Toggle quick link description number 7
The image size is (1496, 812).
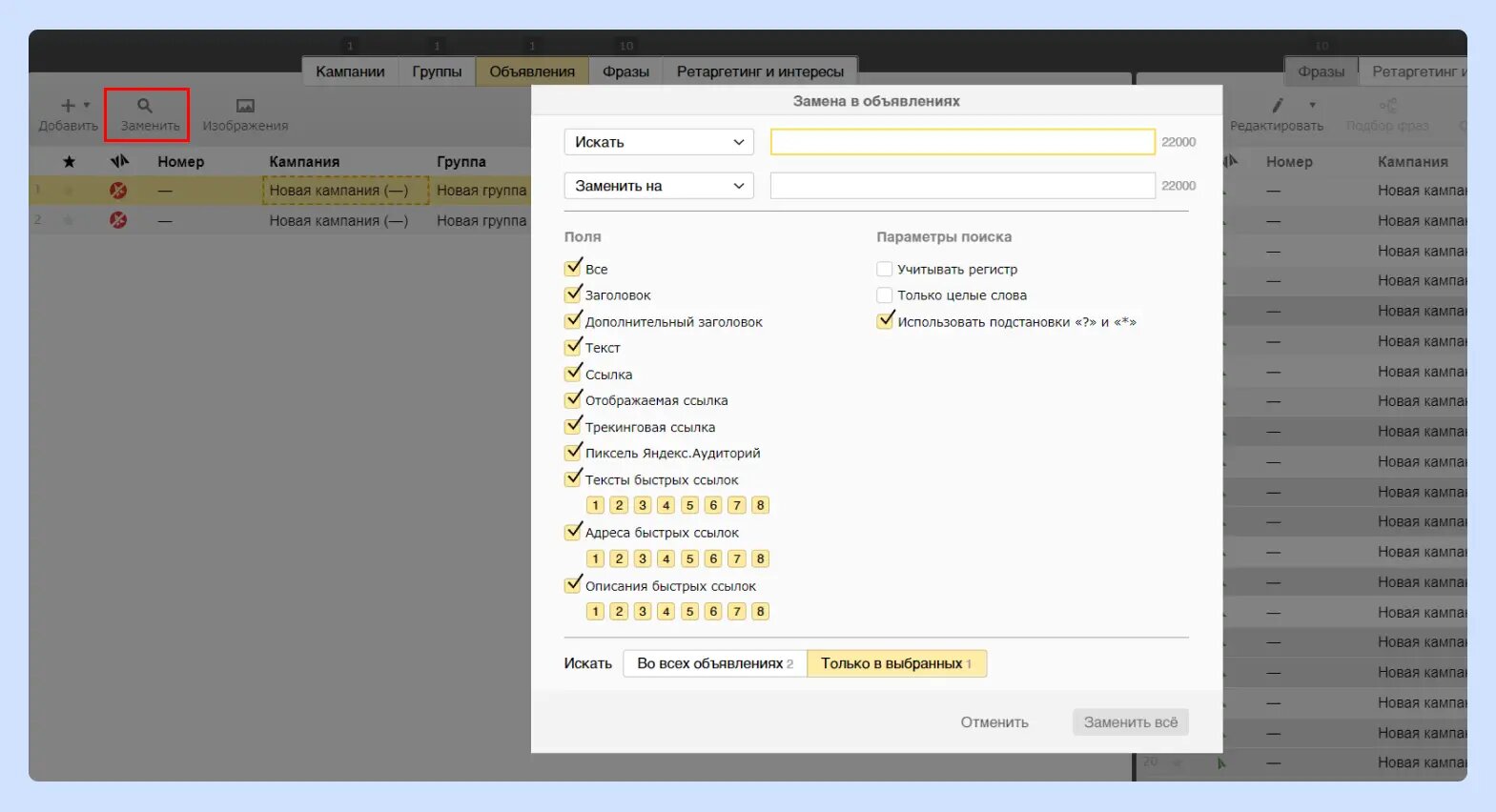coord(736,611)
